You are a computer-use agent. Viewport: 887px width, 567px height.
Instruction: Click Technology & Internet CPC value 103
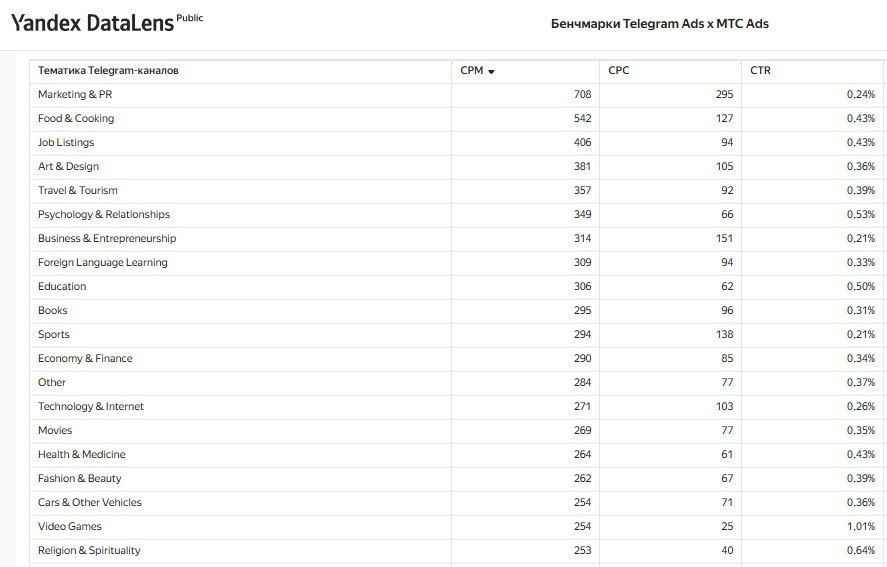[x=724, y=406]
